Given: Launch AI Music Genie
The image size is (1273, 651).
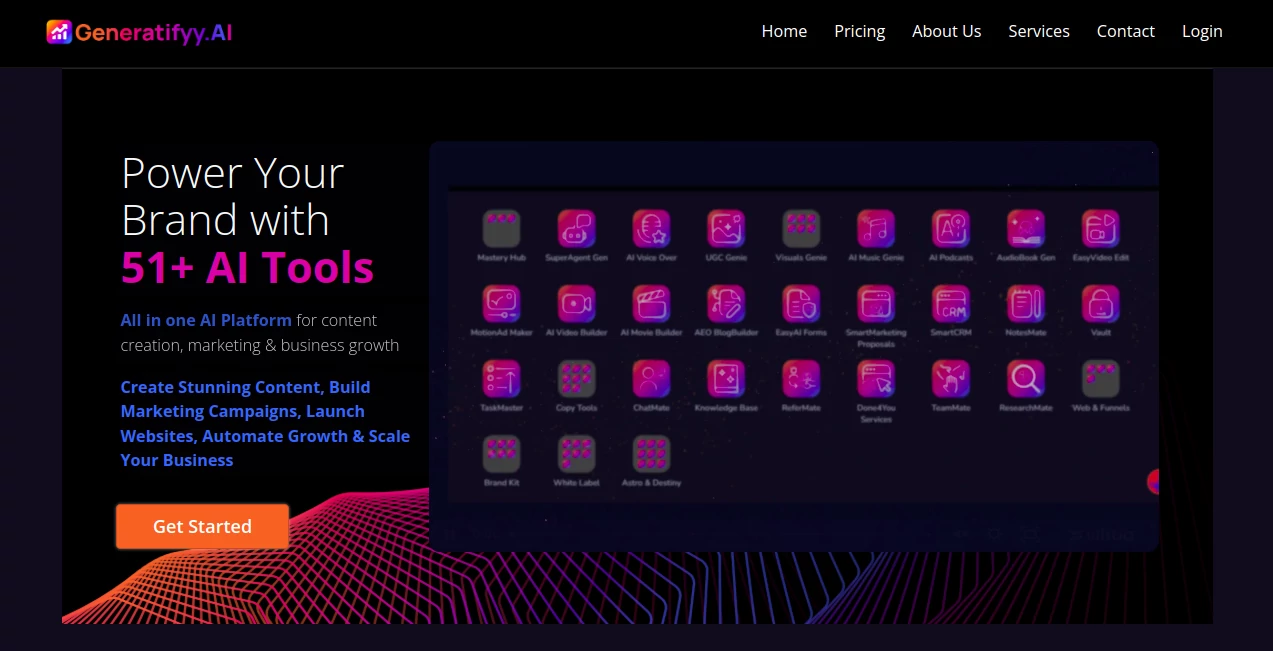Looking at the screenshot, I should (875, 228).
